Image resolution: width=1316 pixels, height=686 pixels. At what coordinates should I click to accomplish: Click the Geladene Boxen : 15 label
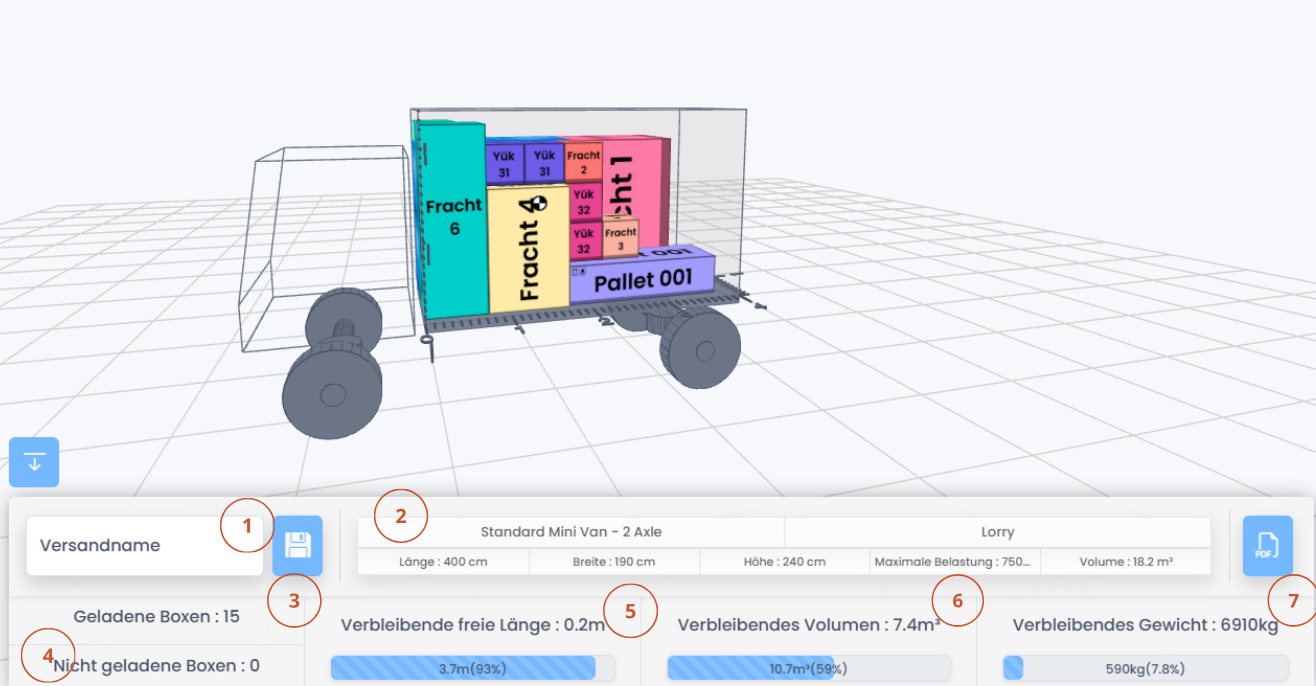pos(157,616)
